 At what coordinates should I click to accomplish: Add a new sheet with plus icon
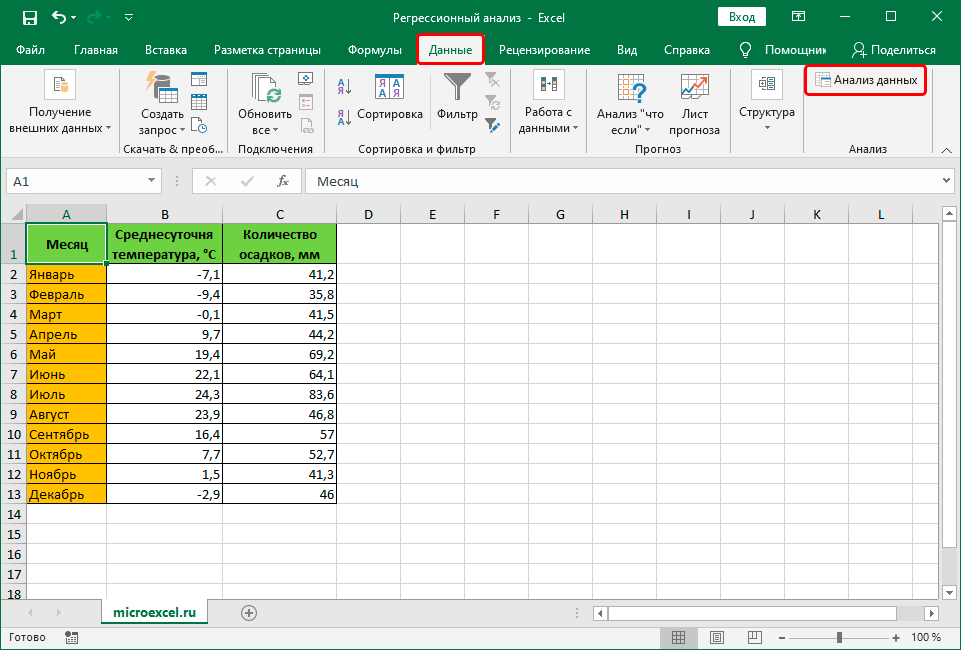(249, 613)
